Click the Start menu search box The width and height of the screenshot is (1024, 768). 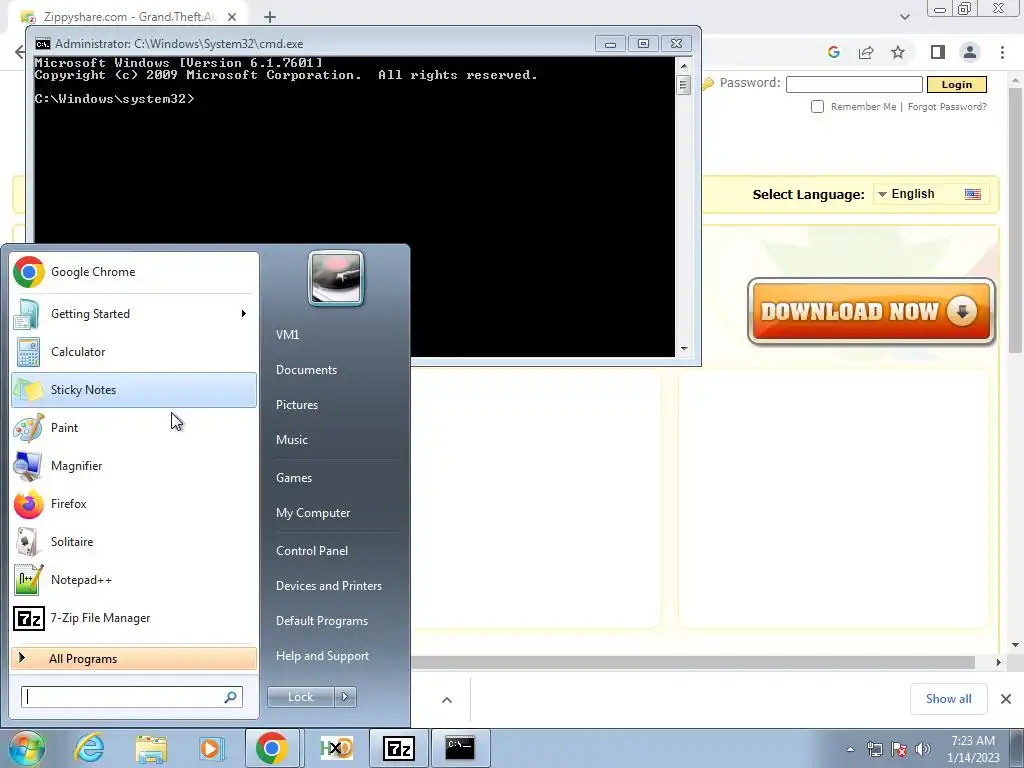[132, 697]
